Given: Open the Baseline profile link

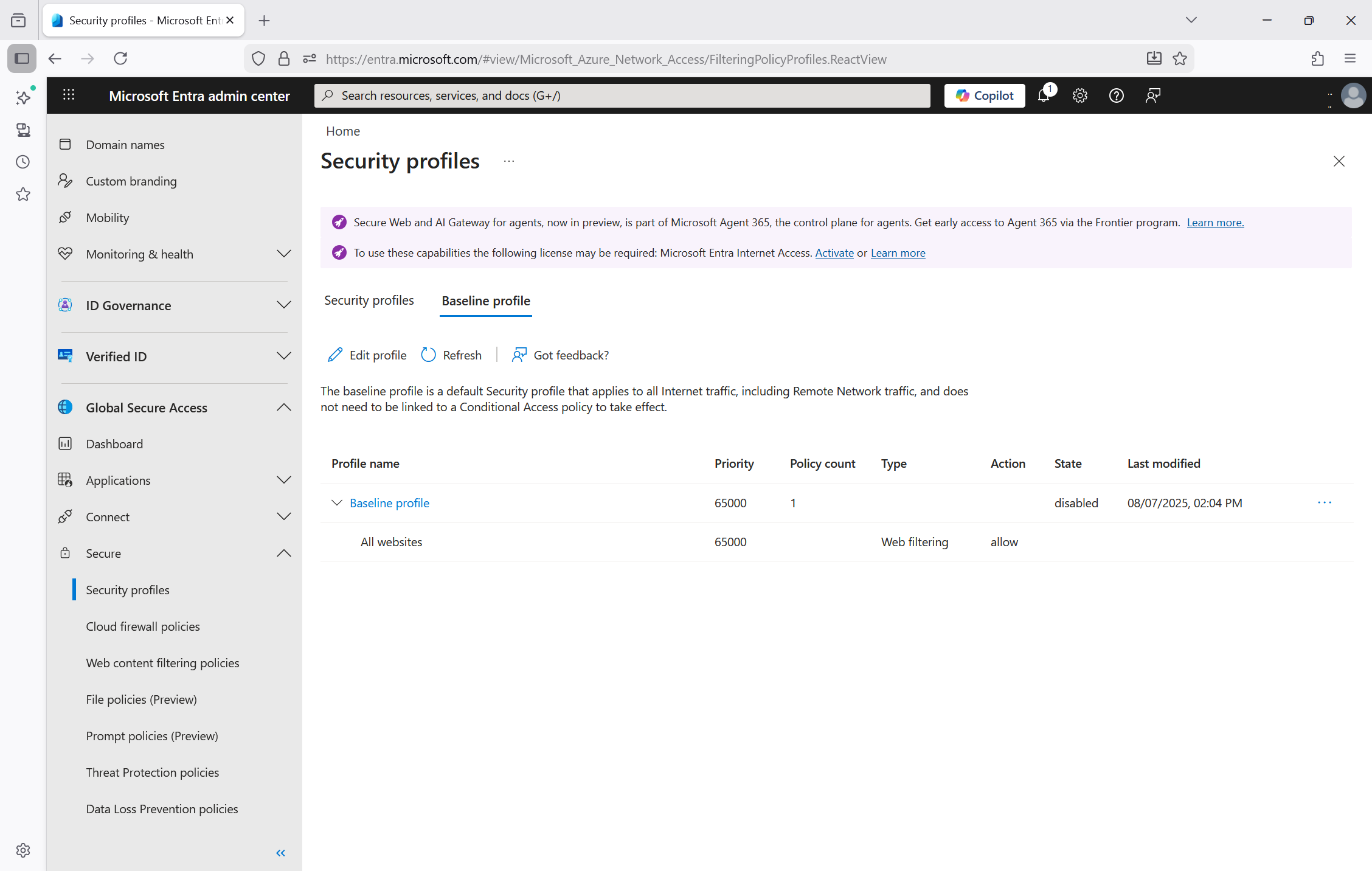Looking at the screenshot, I should tap(389, 503).
